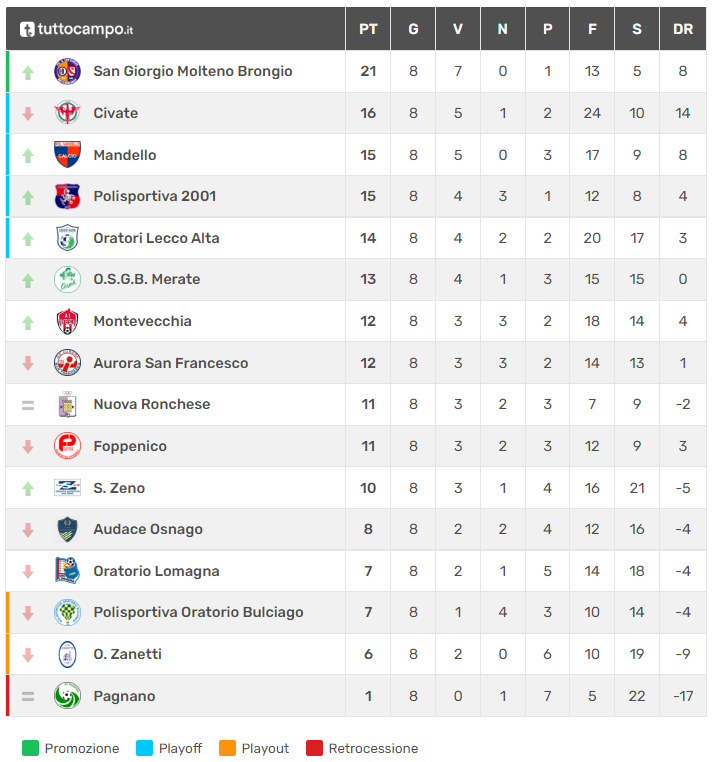Click the up trend arrow beside S. Zeno
713x762 pixels.
pos(28,488)
